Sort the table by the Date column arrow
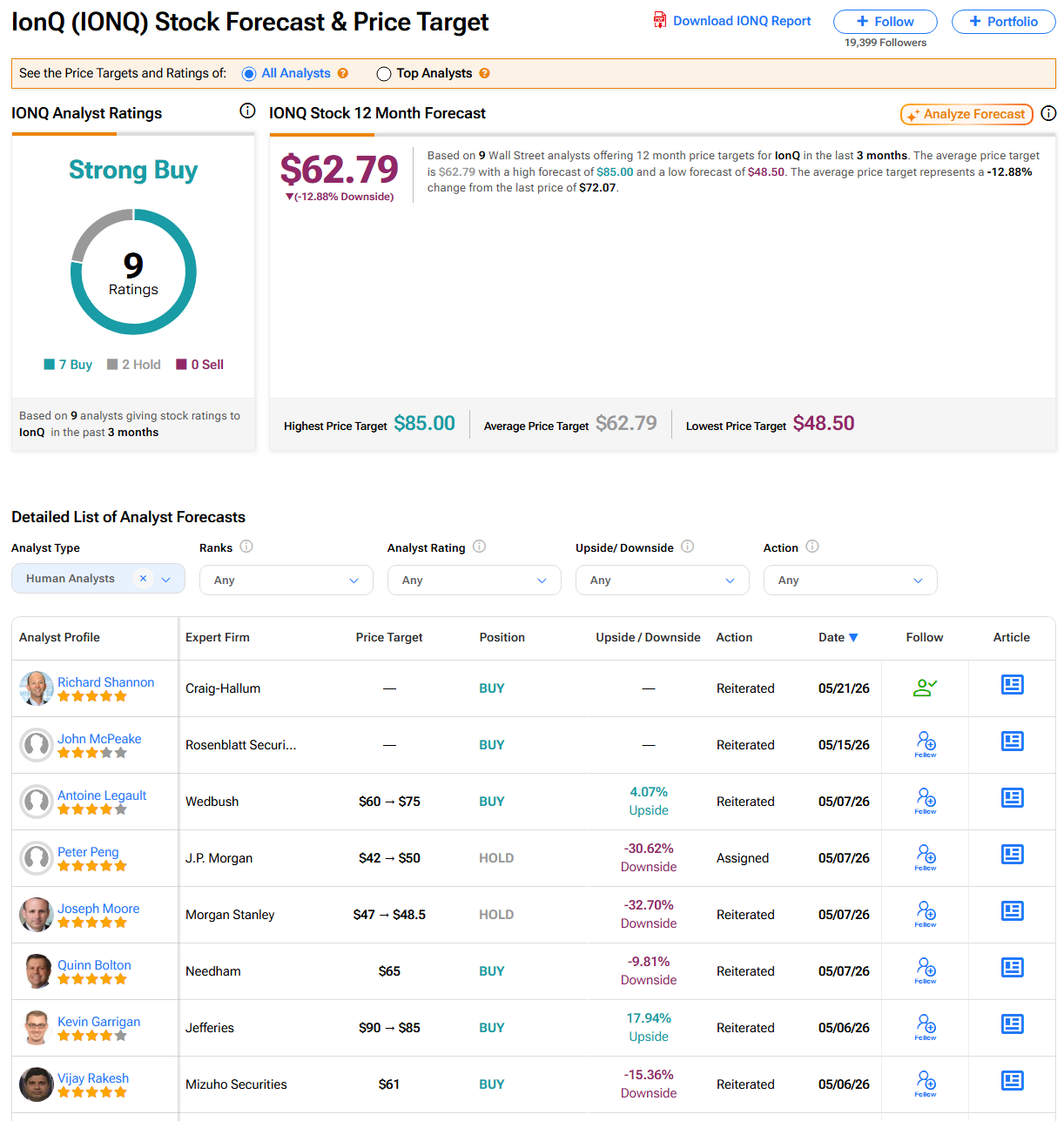 (x=853, y=637)
